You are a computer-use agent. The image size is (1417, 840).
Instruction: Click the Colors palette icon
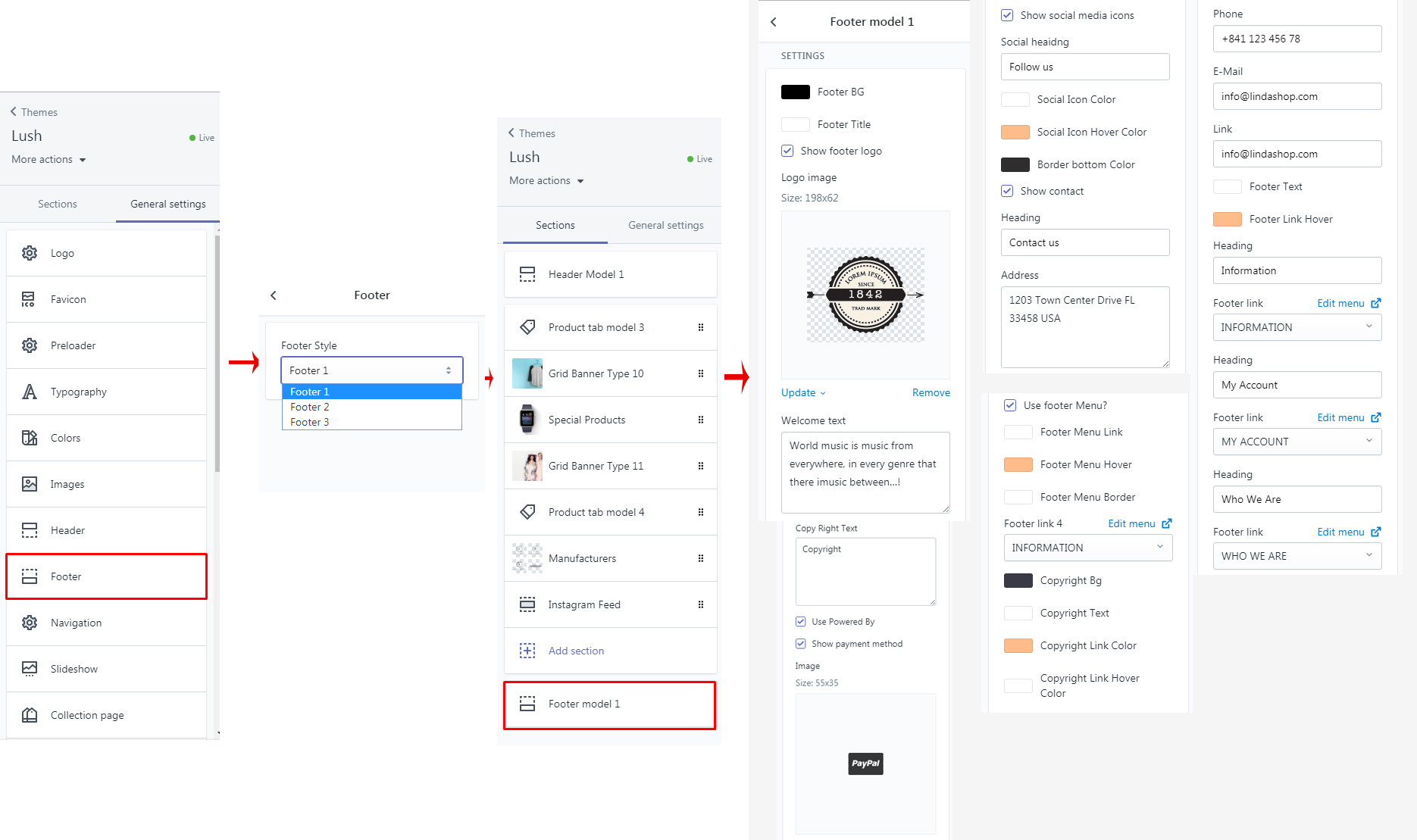pos(30,438)
